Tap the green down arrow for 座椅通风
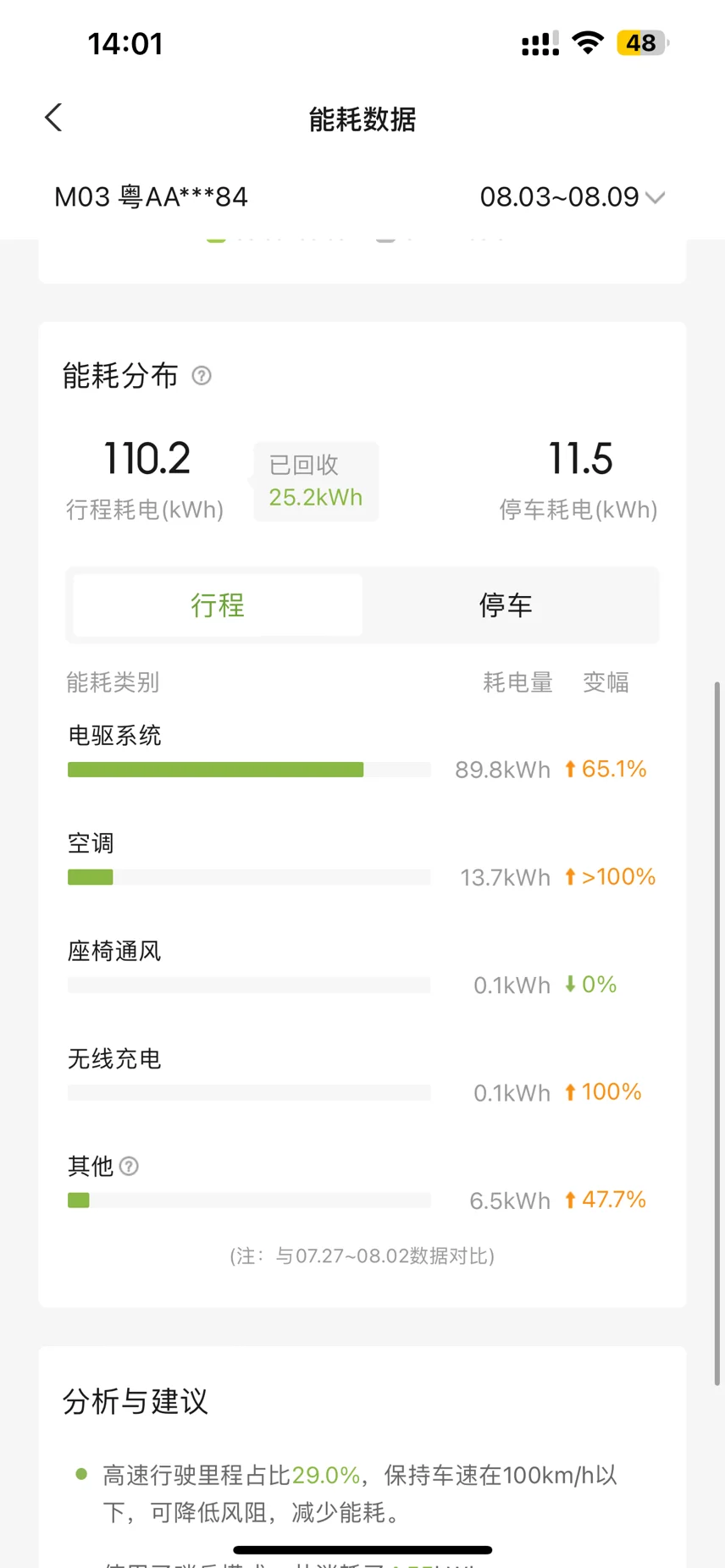Screen dimensions: 725x1568 tap(570, 984)
